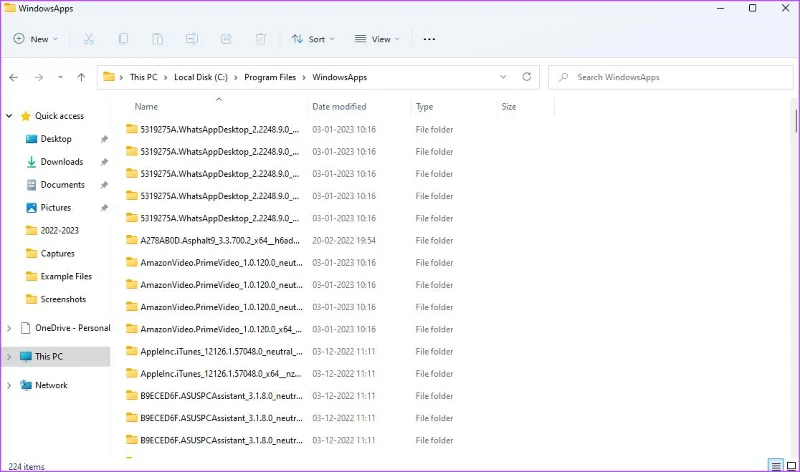The image size is (800, 472).
Task: Click the 224 items status text
Action: (x=27, y=466)
